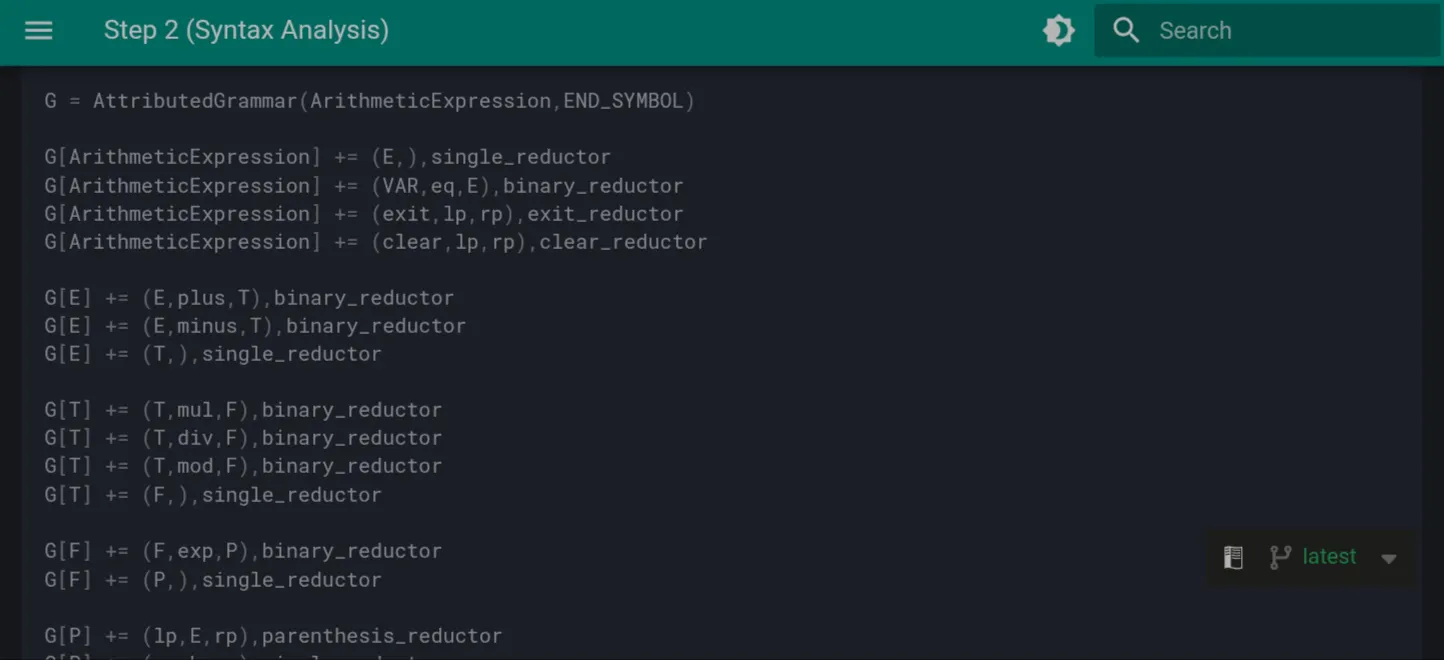1444x660 pixels.
Task: Open the hamburger navigation menu
Action: pos(38,30)
